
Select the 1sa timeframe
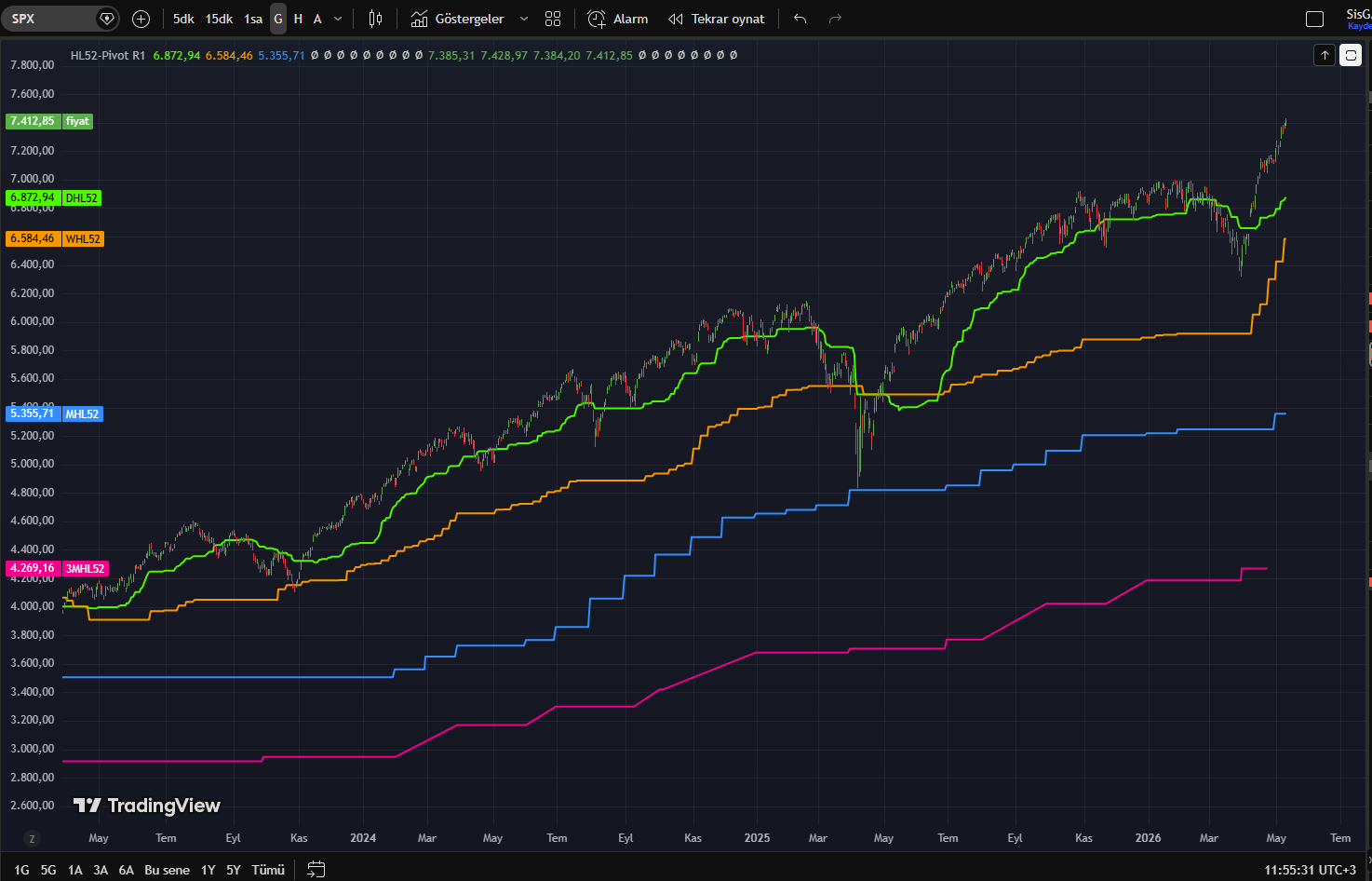click(x=253, y=19)
